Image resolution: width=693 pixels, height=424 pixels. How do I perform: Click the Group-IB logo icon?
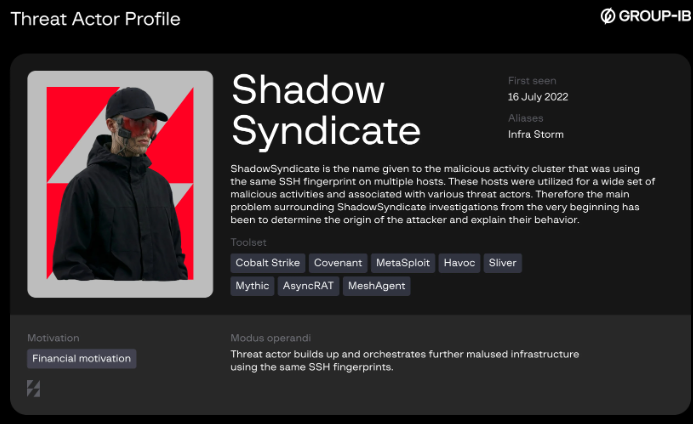click(607, 16)
